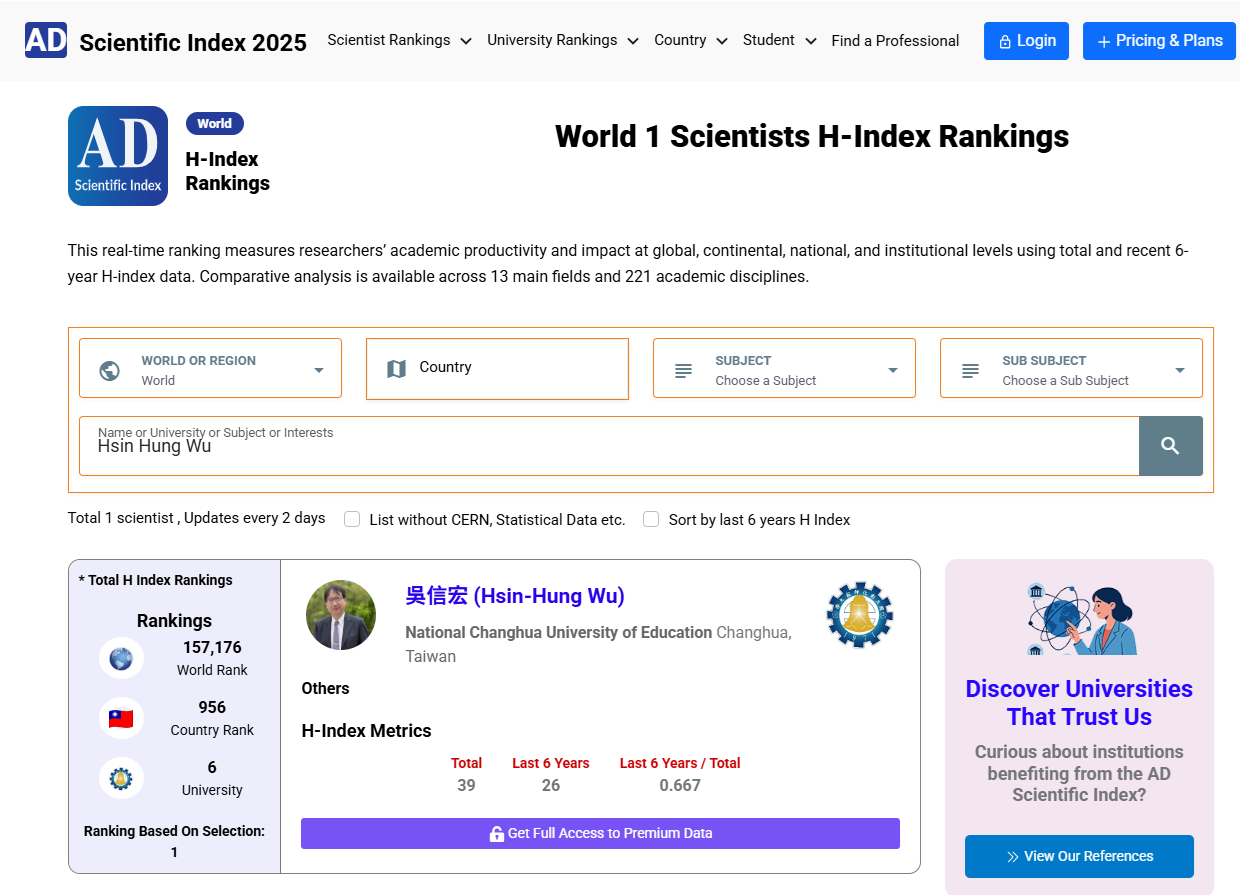Screen dimensions: 1240x895
Task: Click the lines icon beside Subject
Action: (683, 371)
